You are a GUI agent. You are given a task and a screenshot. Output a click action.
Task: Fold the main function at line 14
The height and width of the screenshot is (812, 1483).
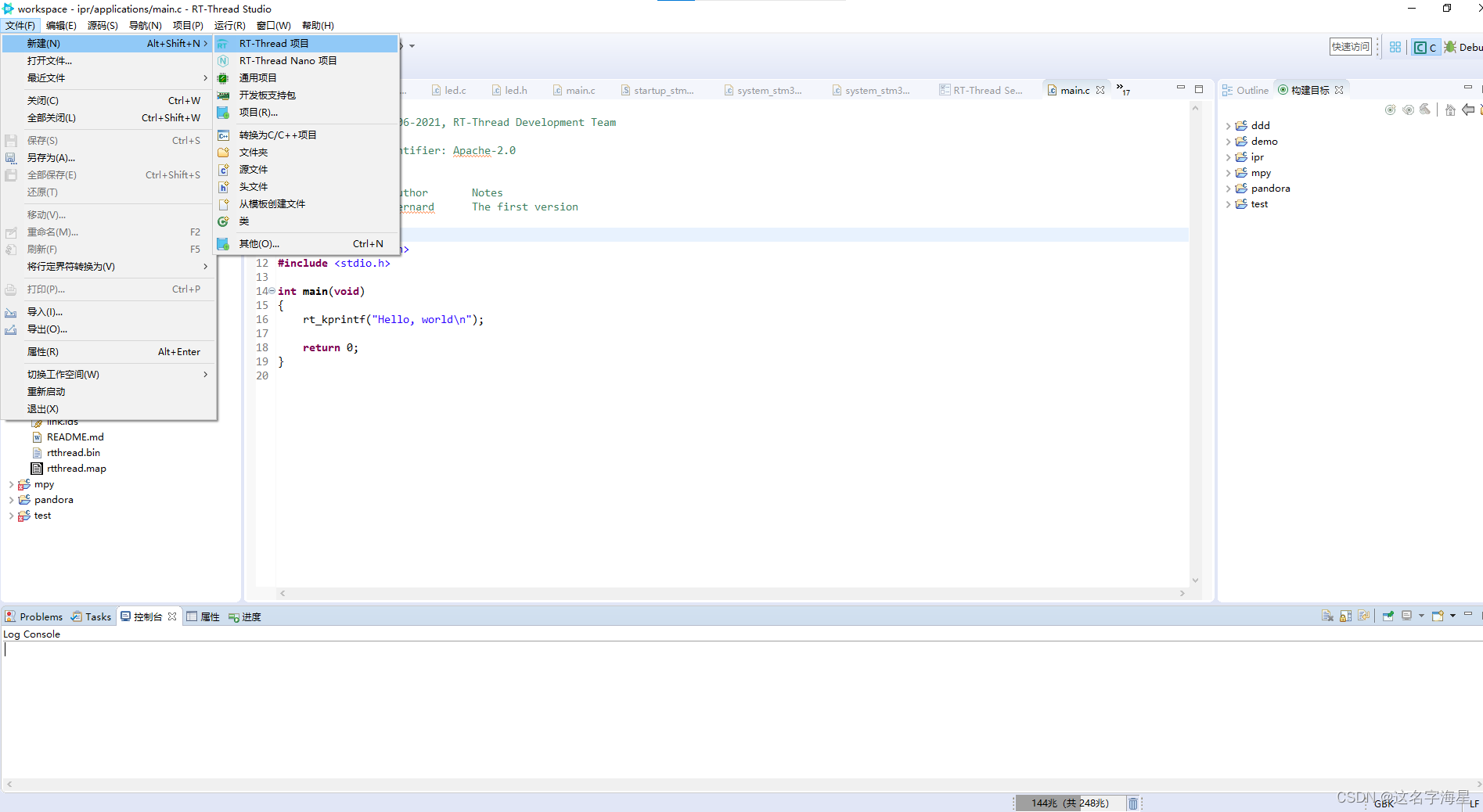[x=272, y=291]
